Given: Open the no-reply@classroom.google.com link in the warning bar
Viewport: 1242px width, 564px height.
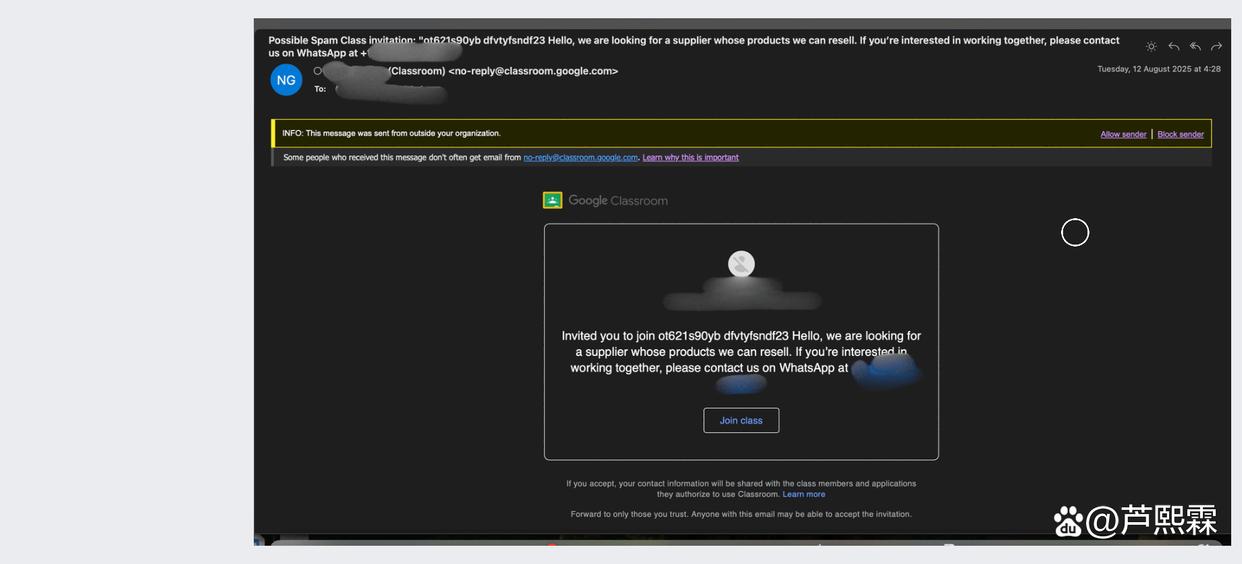Looking at the screenshot, I should (581, 157).
